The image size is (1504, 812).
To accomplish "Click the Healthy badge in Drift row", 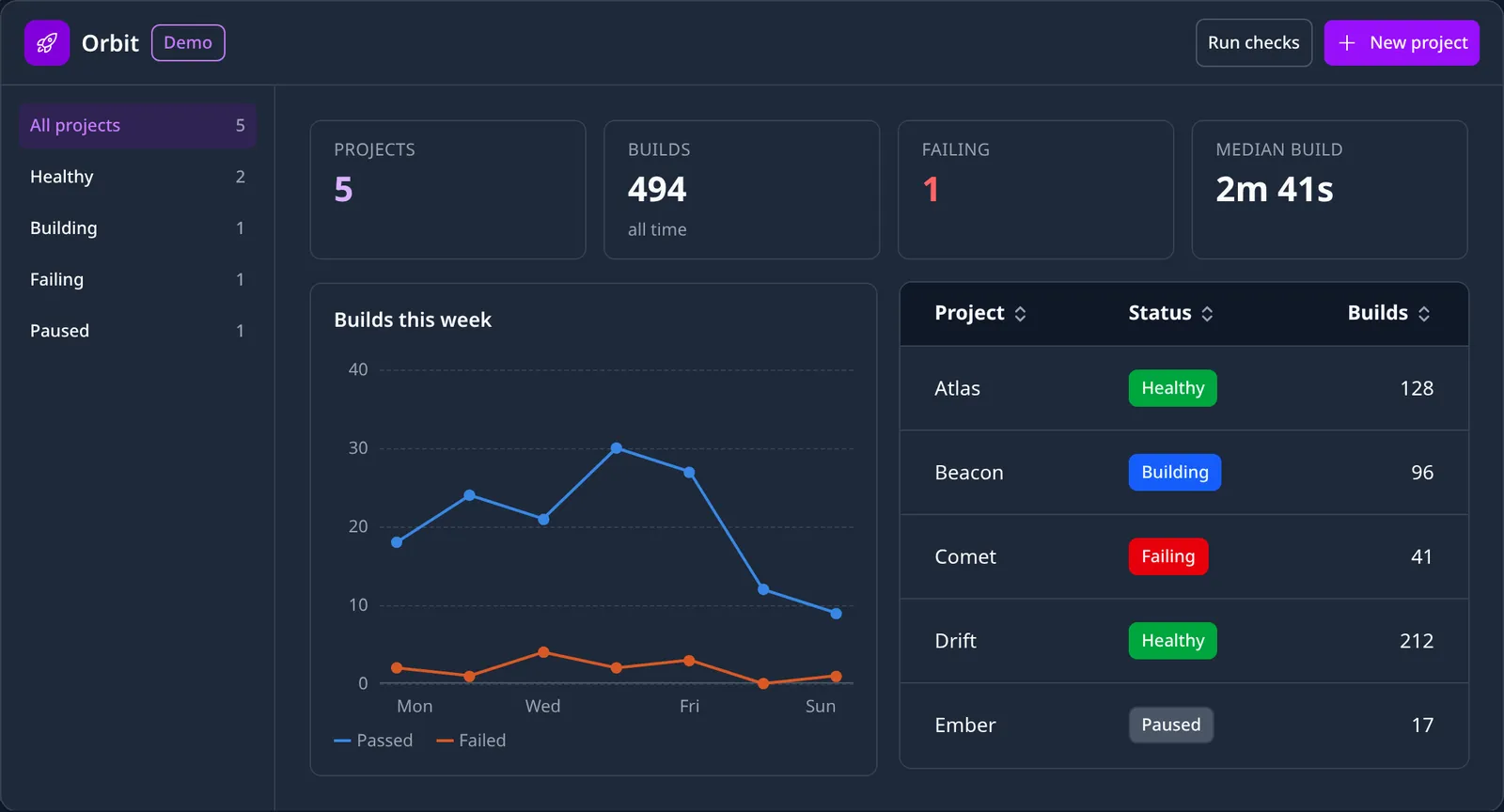I will click(1172, 641).
